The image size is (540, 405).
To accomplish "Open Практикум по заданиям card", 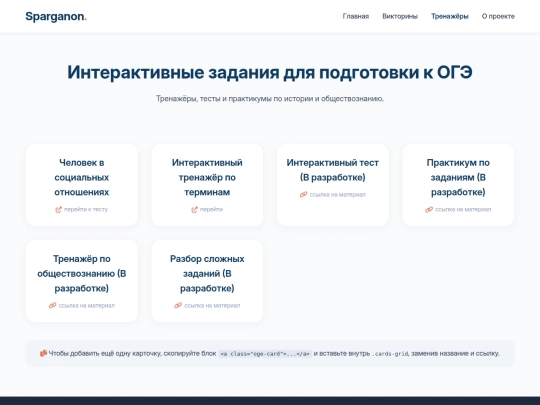I will [458, 185].
